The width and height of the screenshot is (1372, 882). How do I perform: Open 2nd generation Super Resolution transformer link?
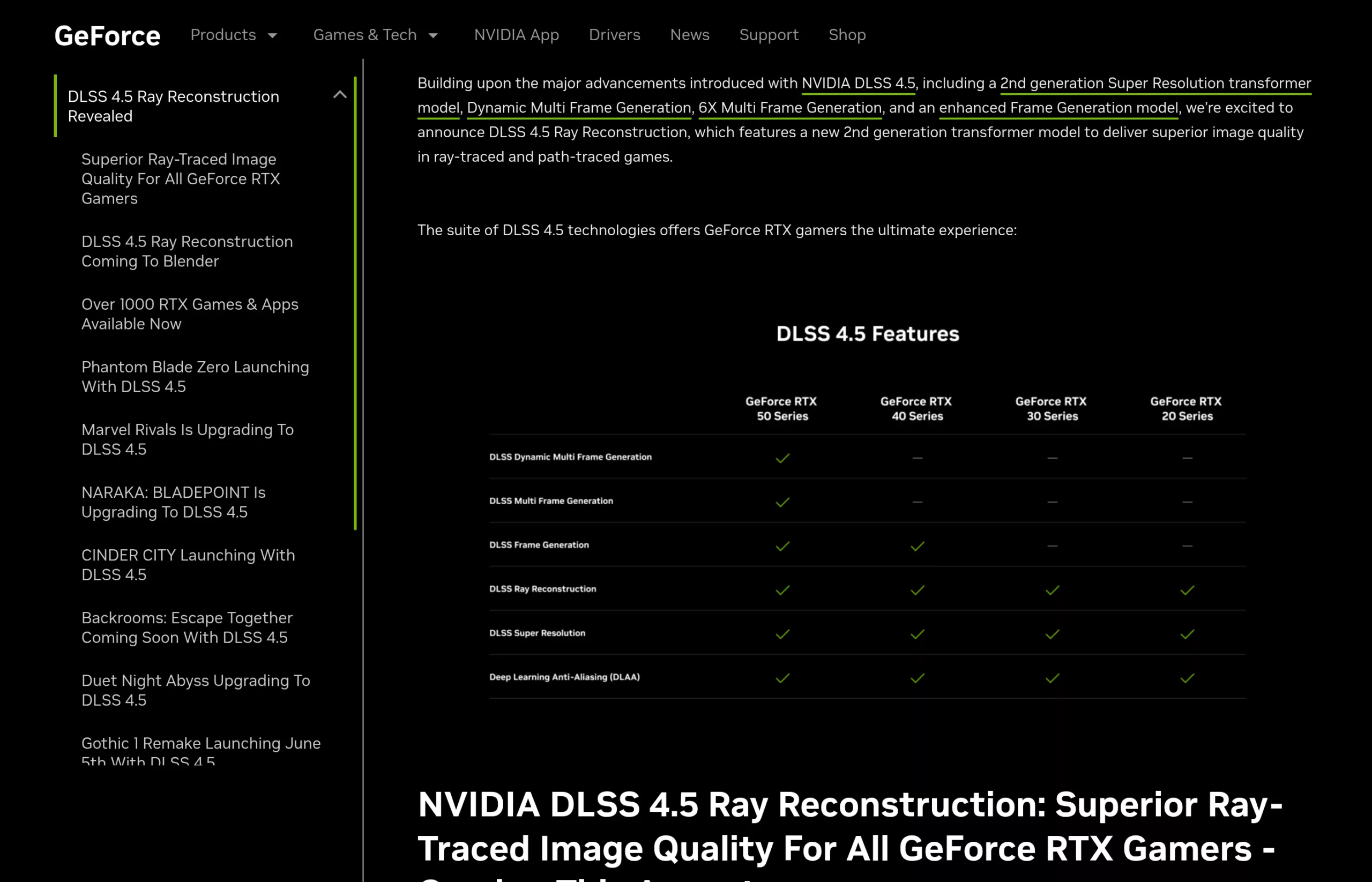[x=1155, y=84]
